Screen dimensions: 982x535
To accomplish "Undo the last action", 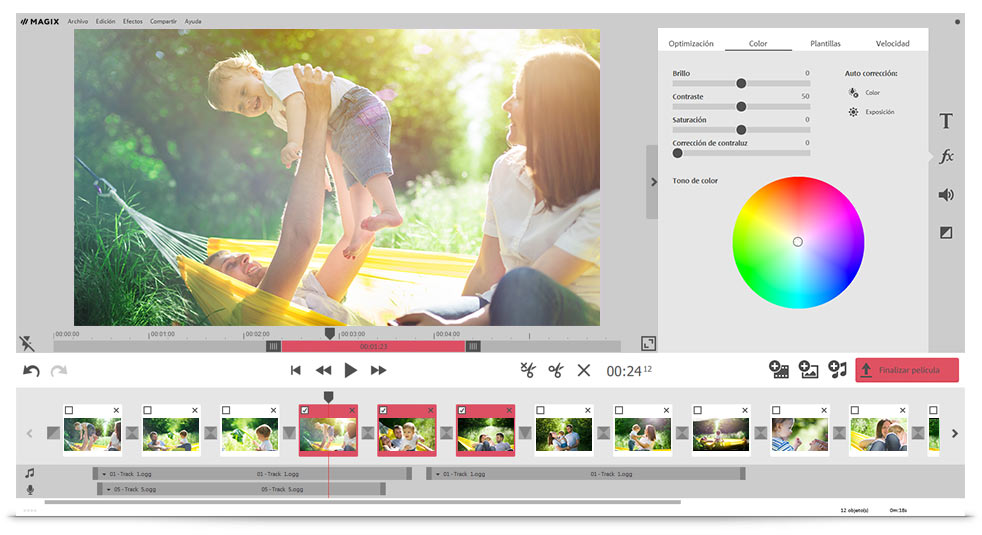I will [x=31, y=371].
